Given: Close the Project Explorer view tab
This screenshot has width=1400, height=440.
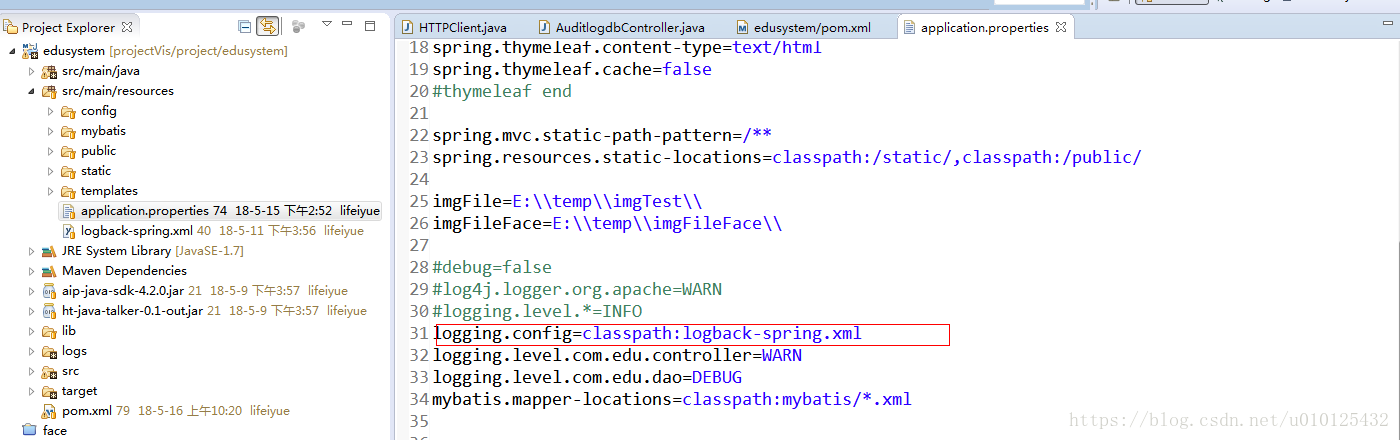Looking at the screenshot, I should pyautogui.click(x=126, y=28).
